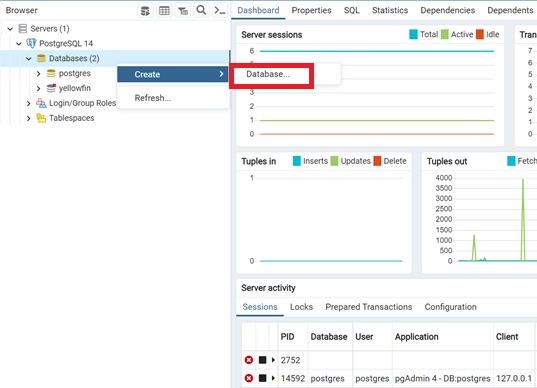Switch to the Properties tab
Screen dimensions: 537x388
pos(311,10)
